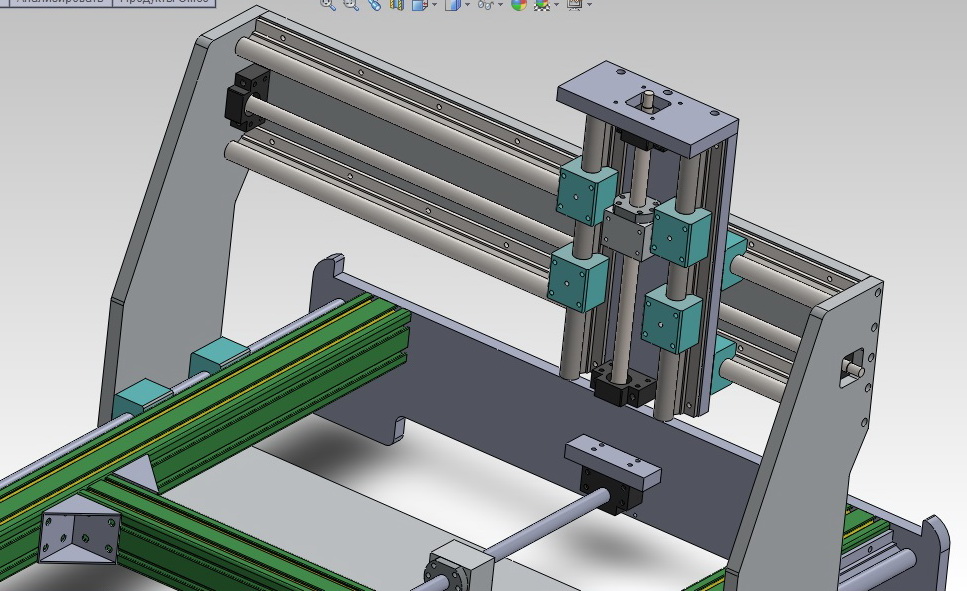Select the black bearing block on gantry's upper left
This screenshot has height=591, width=967.
coord(249,99)
